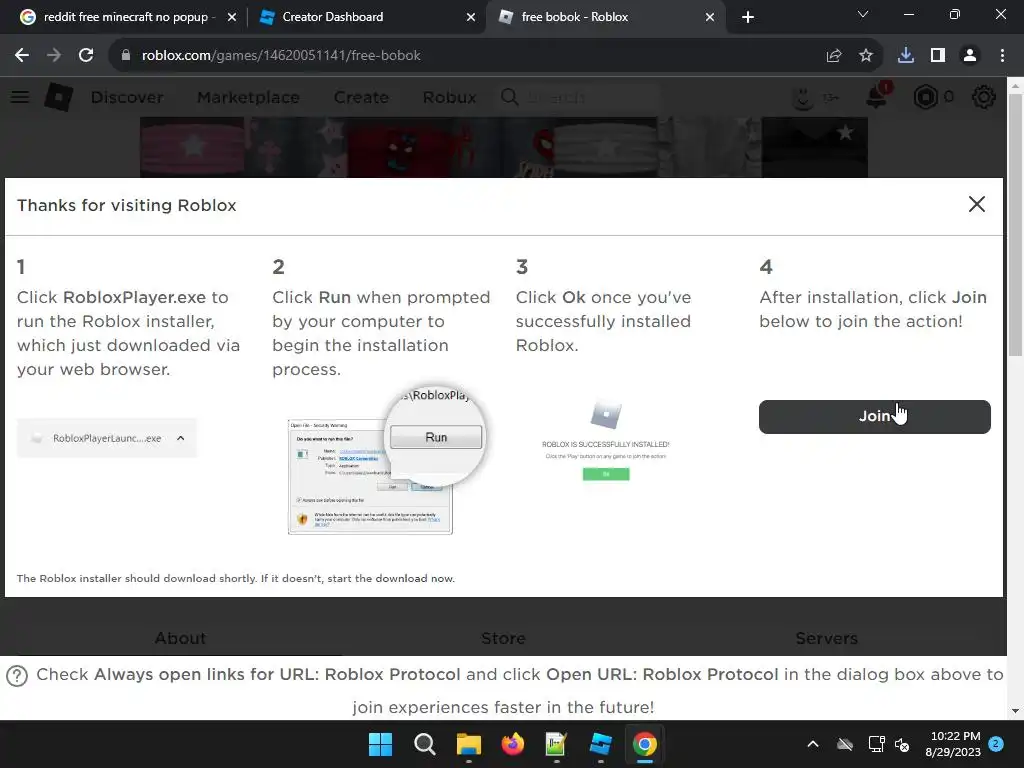This screenshot has height=768, width=1024.
Task: Click the cloud sync tray icon
Action: click(845, 744)
